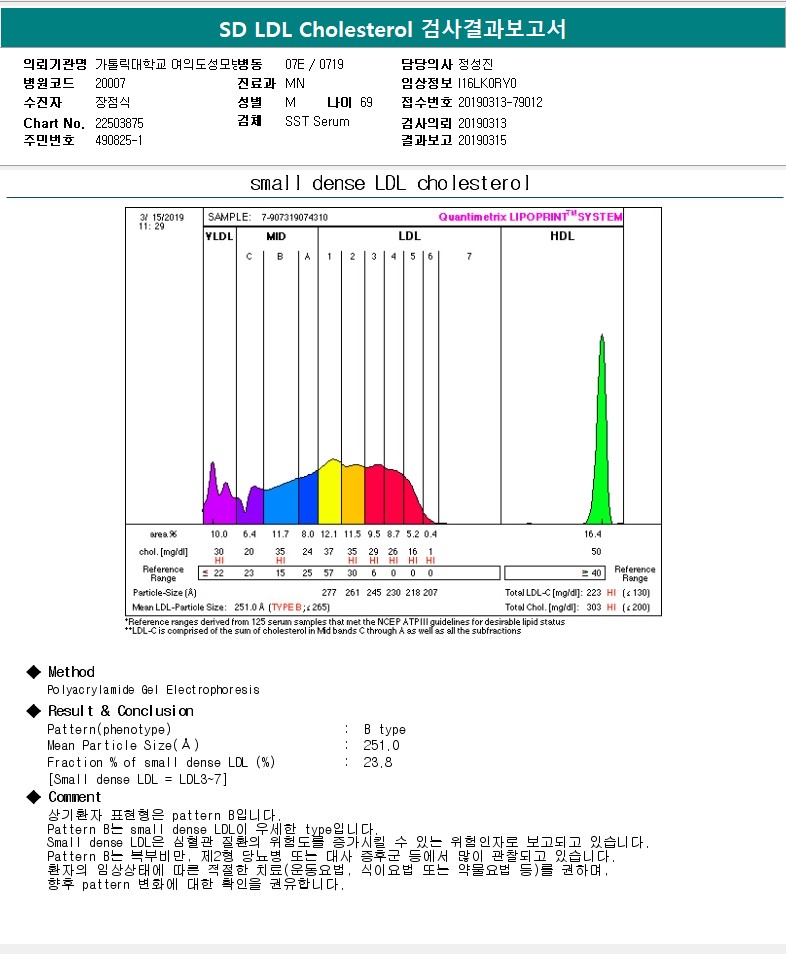Click the green HDL peak in chart

coord(601,450)
